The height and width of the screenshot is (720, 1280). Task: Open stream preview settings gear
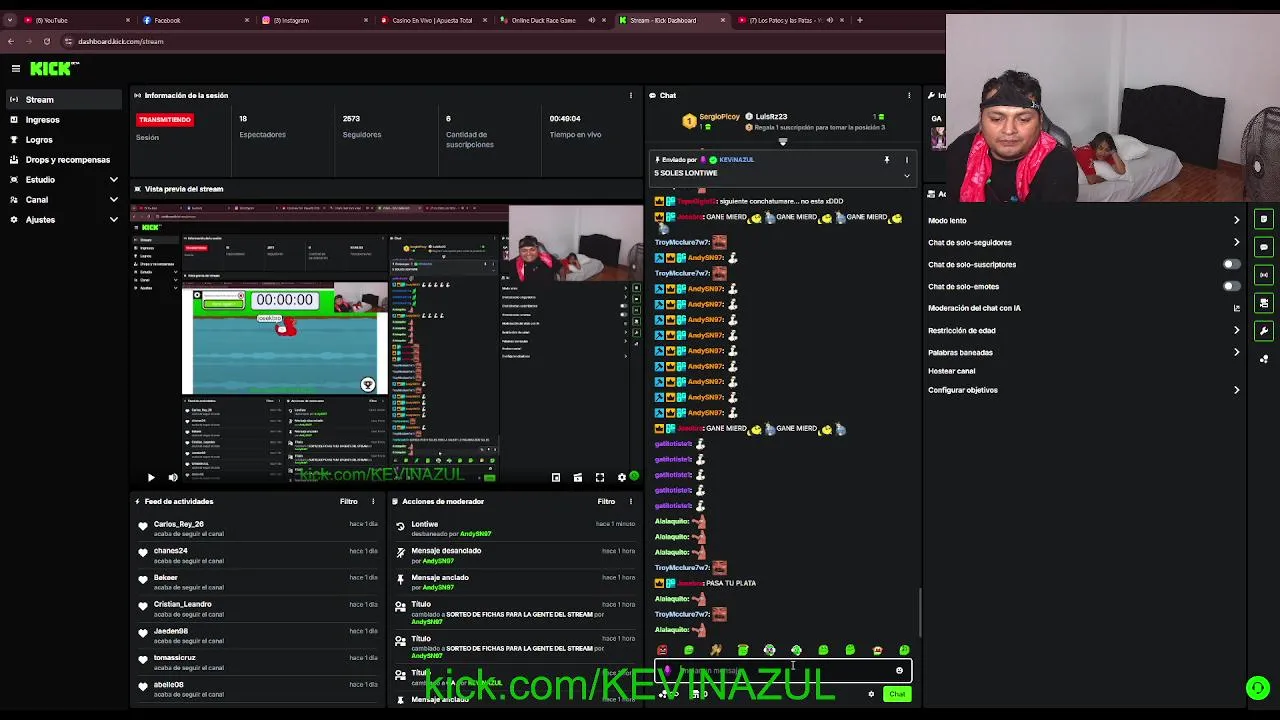coord(621,478)
